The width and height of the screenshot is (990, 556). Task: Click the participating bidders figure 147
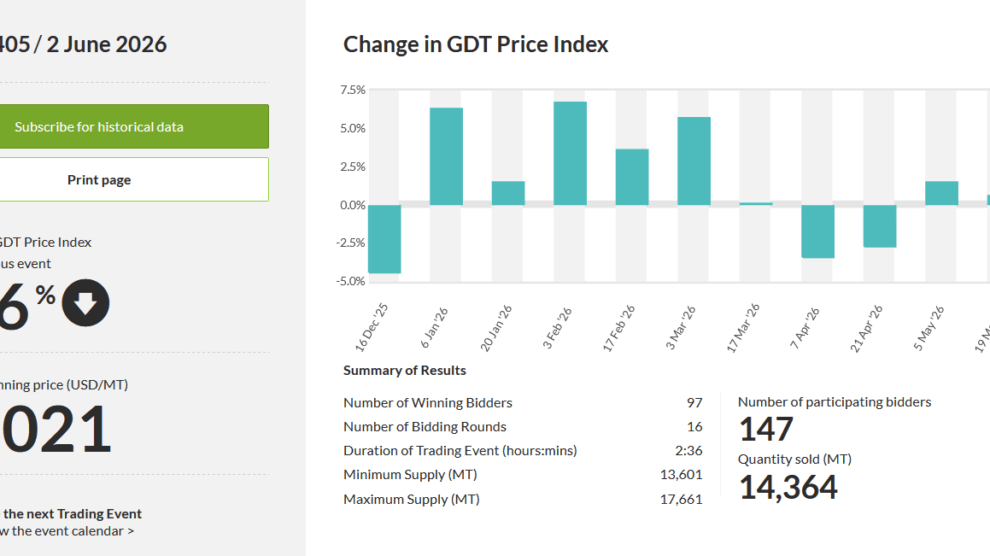click(766, 430)
